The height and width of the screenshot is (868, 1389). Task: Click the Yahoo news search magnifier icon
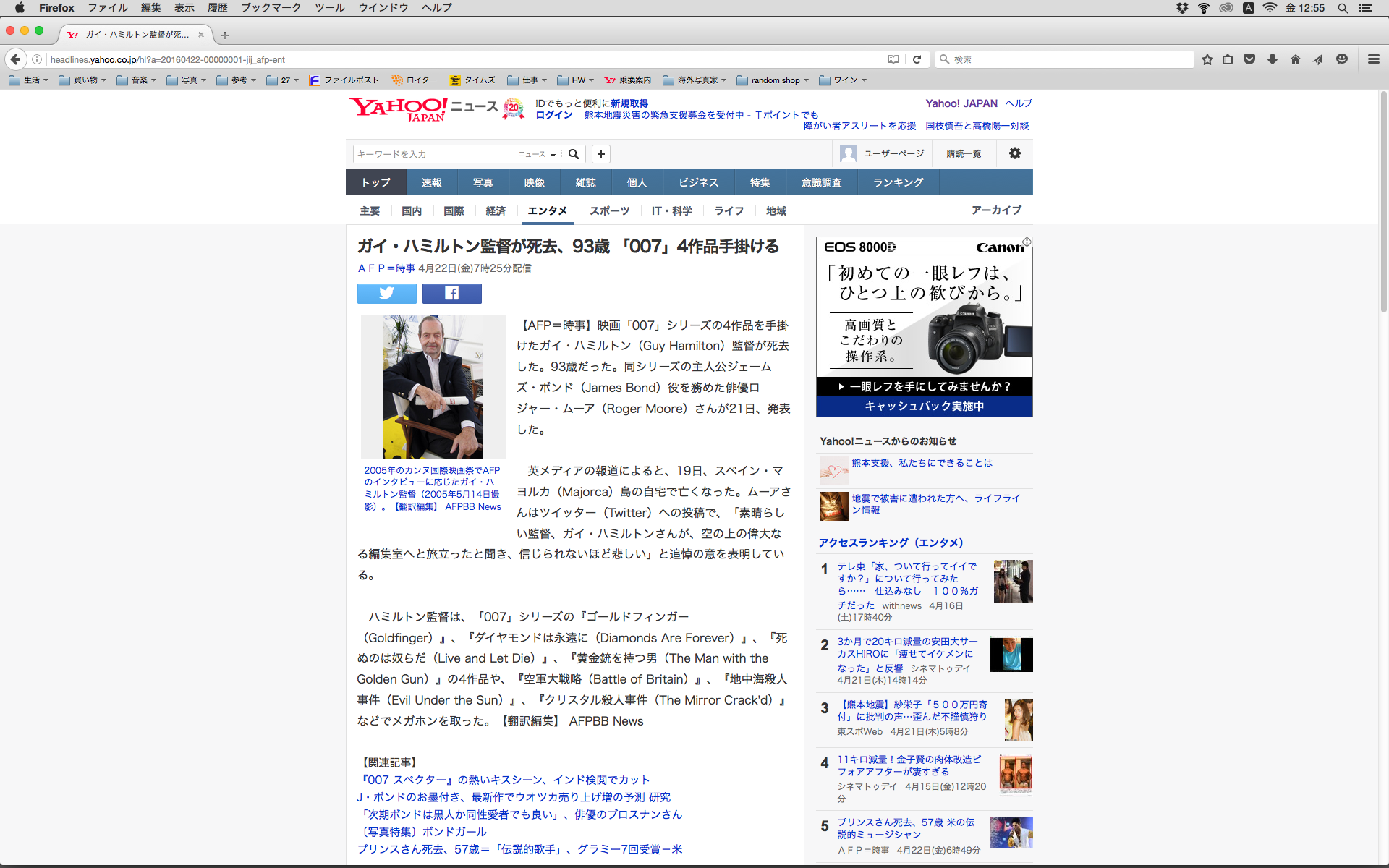tap(574, 154)
